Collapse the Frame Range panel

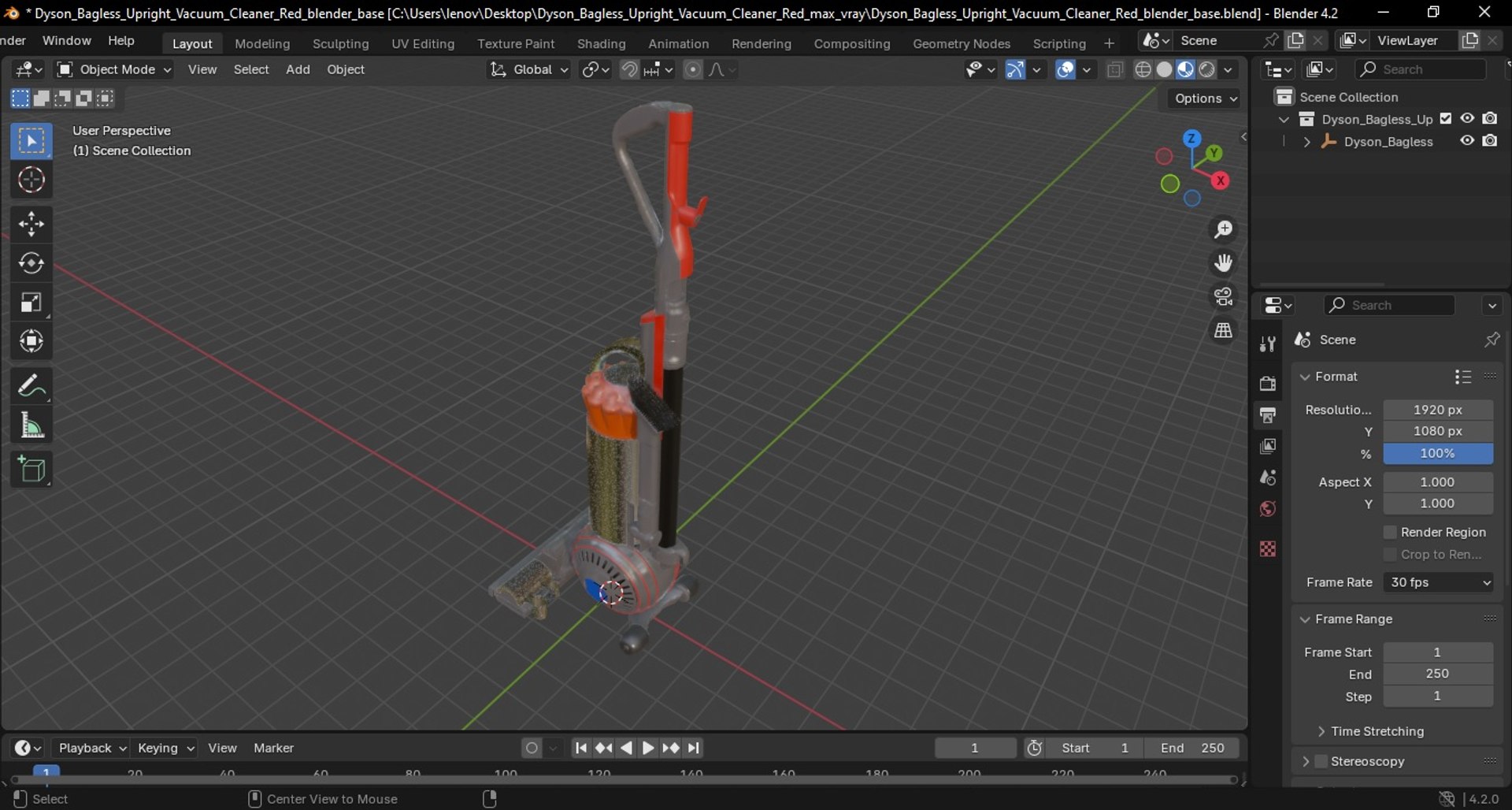point(1305,619)
